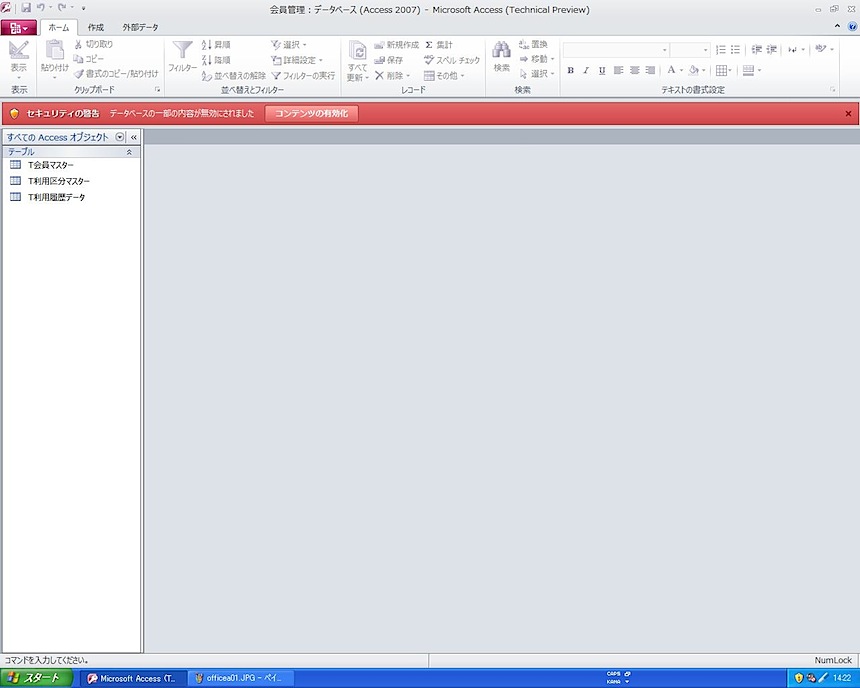Pick the fill color bucket button
Viewport: 860px width, 688px height.
pyautogui.click(x=694, y=70)
